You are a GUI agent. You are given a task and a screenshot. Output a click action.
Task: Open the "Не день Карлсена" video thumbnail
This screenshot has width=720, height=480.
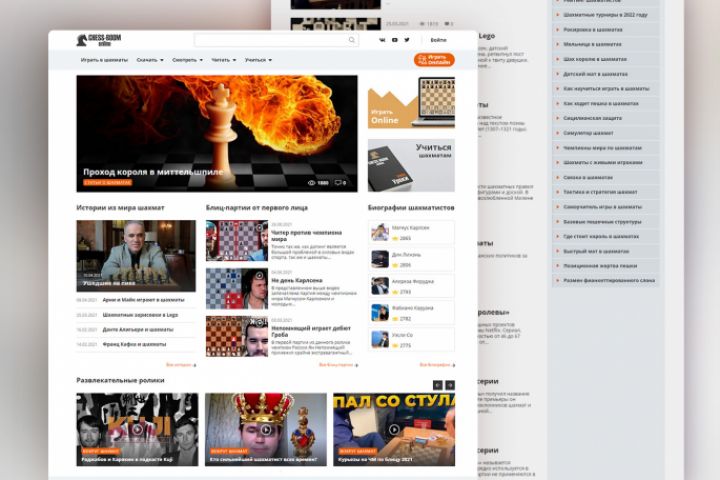237,289
